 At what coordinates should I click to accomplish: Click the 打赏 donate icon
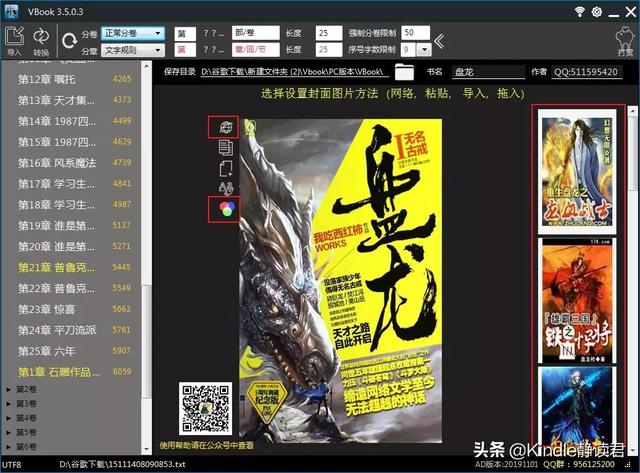click(x=625, y=40)
